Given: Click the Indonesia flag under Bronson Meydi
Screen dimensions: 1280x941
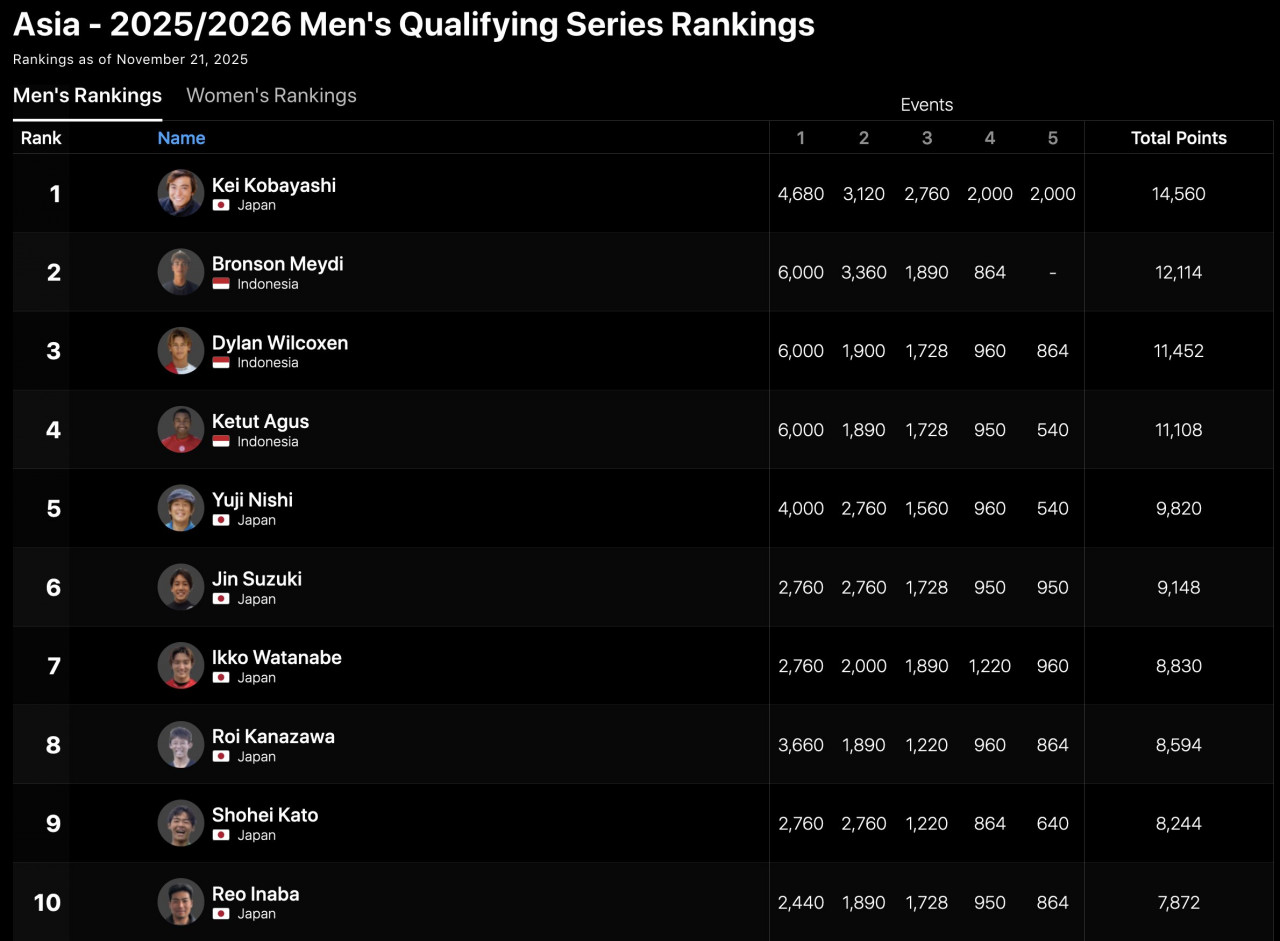Looking at the screenshot, I should pos(221,284).
